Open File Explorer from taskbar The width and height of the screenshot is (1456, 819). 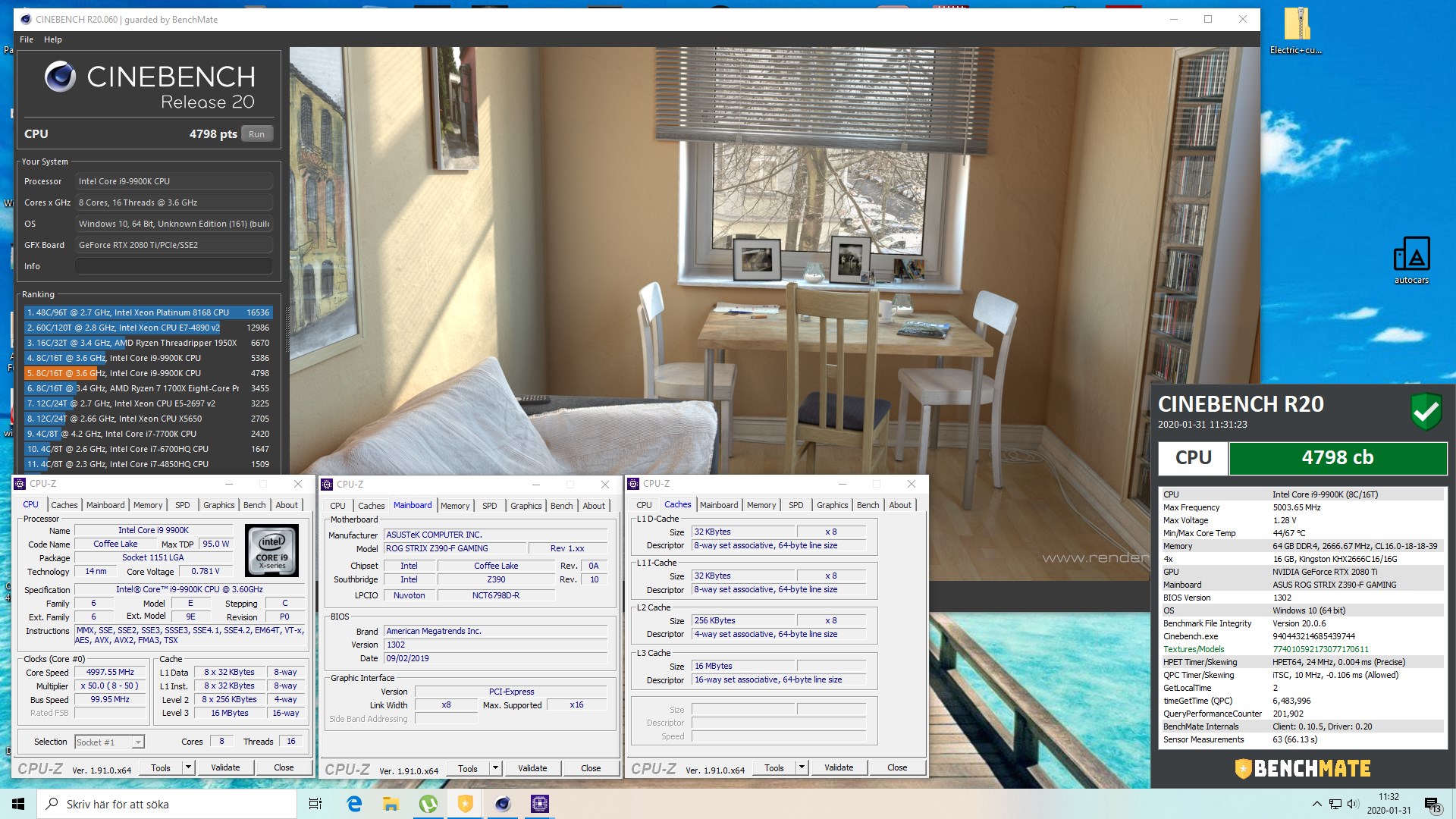coord(391,804)
